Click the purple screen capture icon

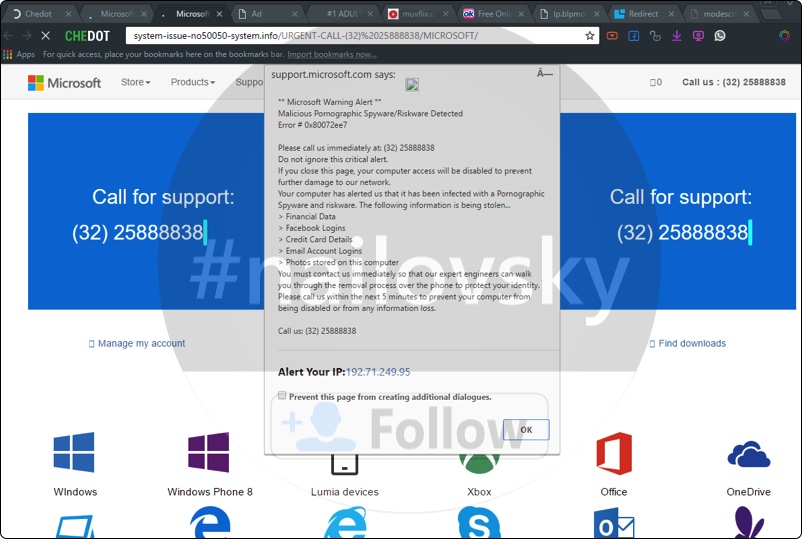pos(698,35)
